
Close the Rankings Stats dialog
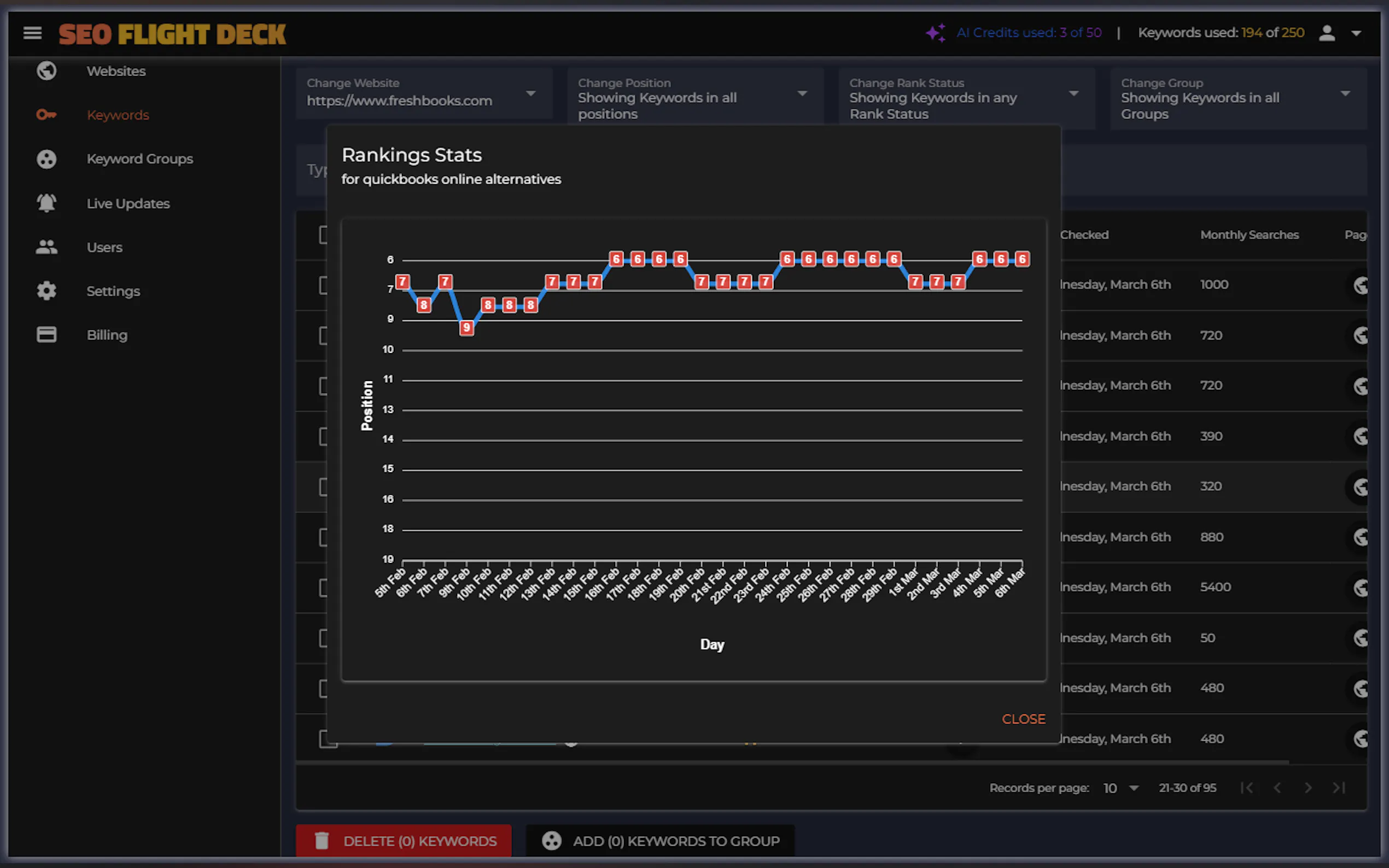click(x=1023, y=719)
